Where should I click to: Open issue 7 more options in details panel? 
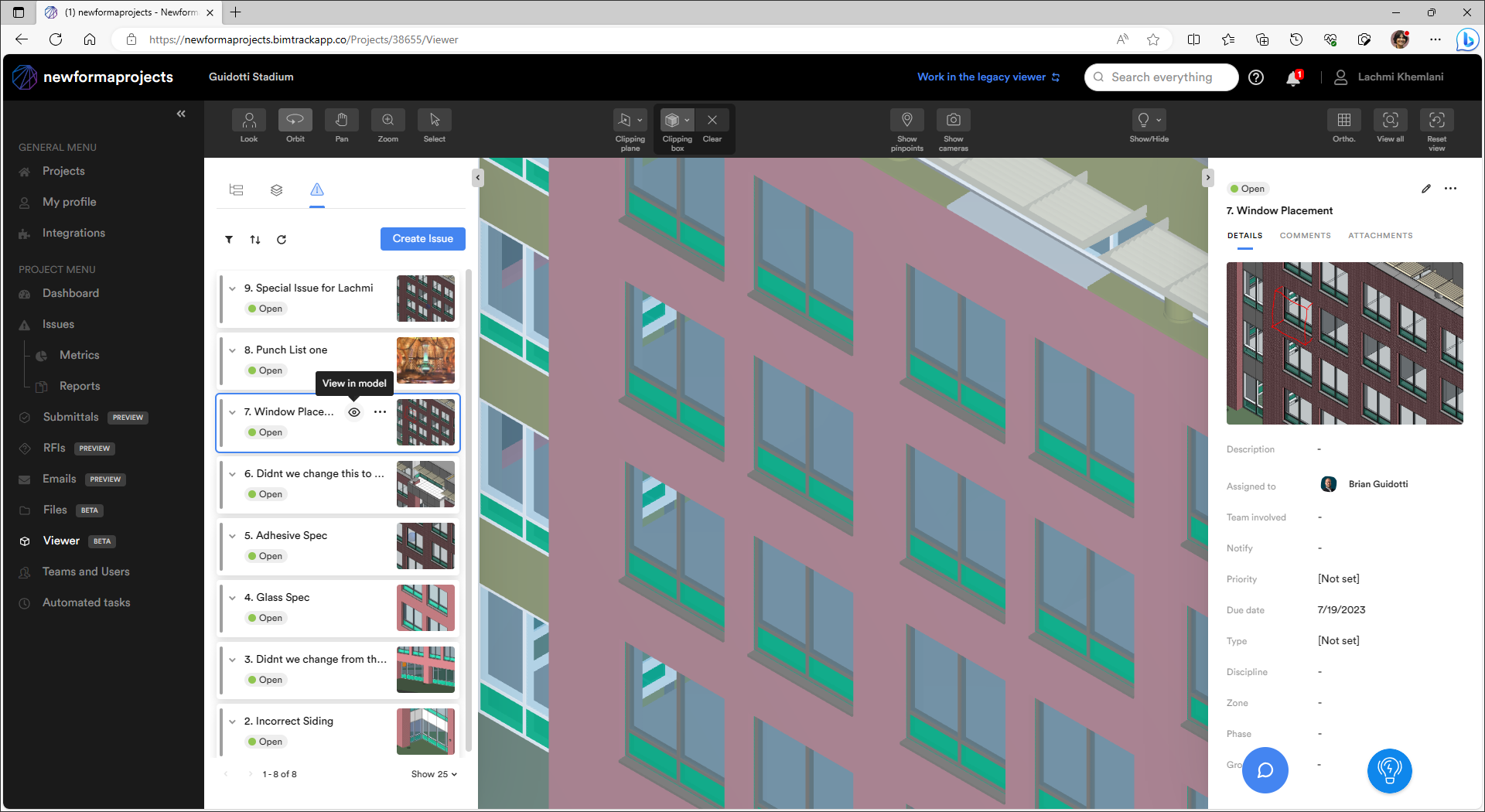[1451, 189]
